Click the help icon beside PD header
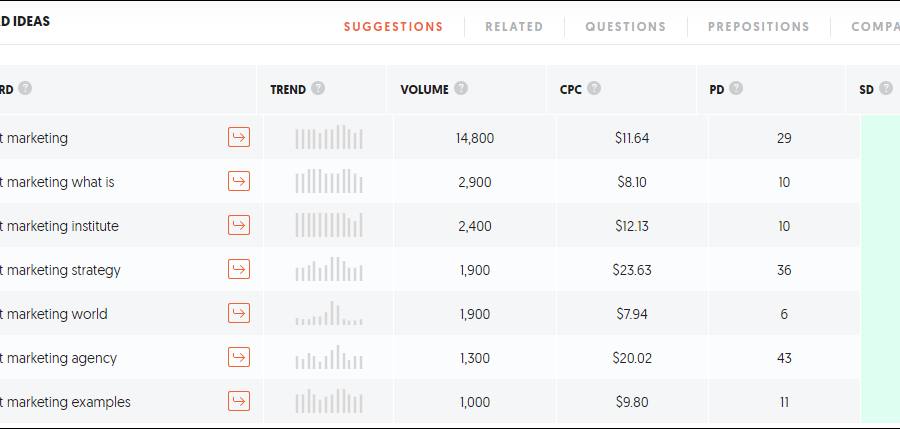 [x=736, y=89]
